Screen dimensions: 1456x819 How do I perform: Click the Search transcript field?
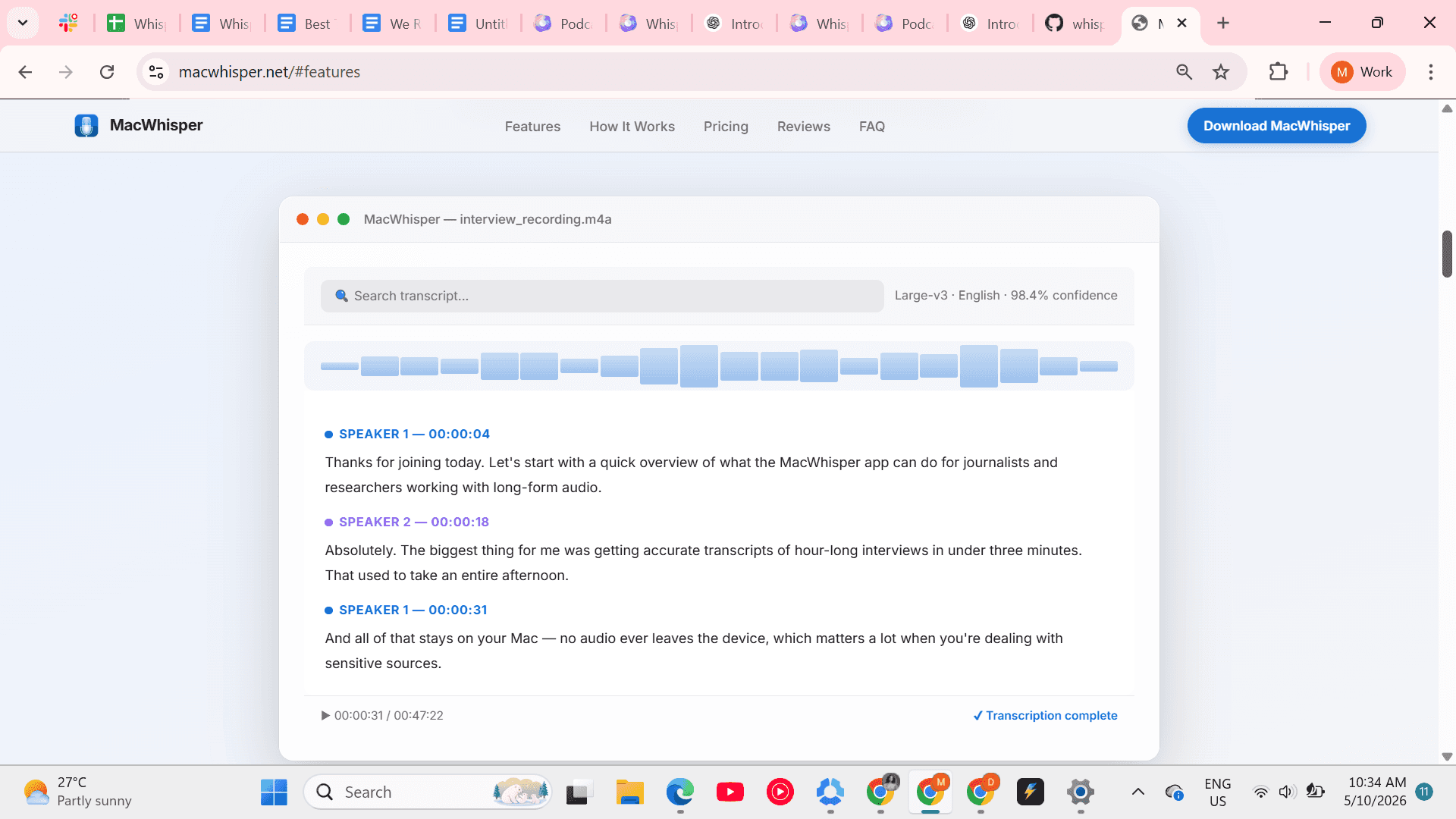(602, 296)
